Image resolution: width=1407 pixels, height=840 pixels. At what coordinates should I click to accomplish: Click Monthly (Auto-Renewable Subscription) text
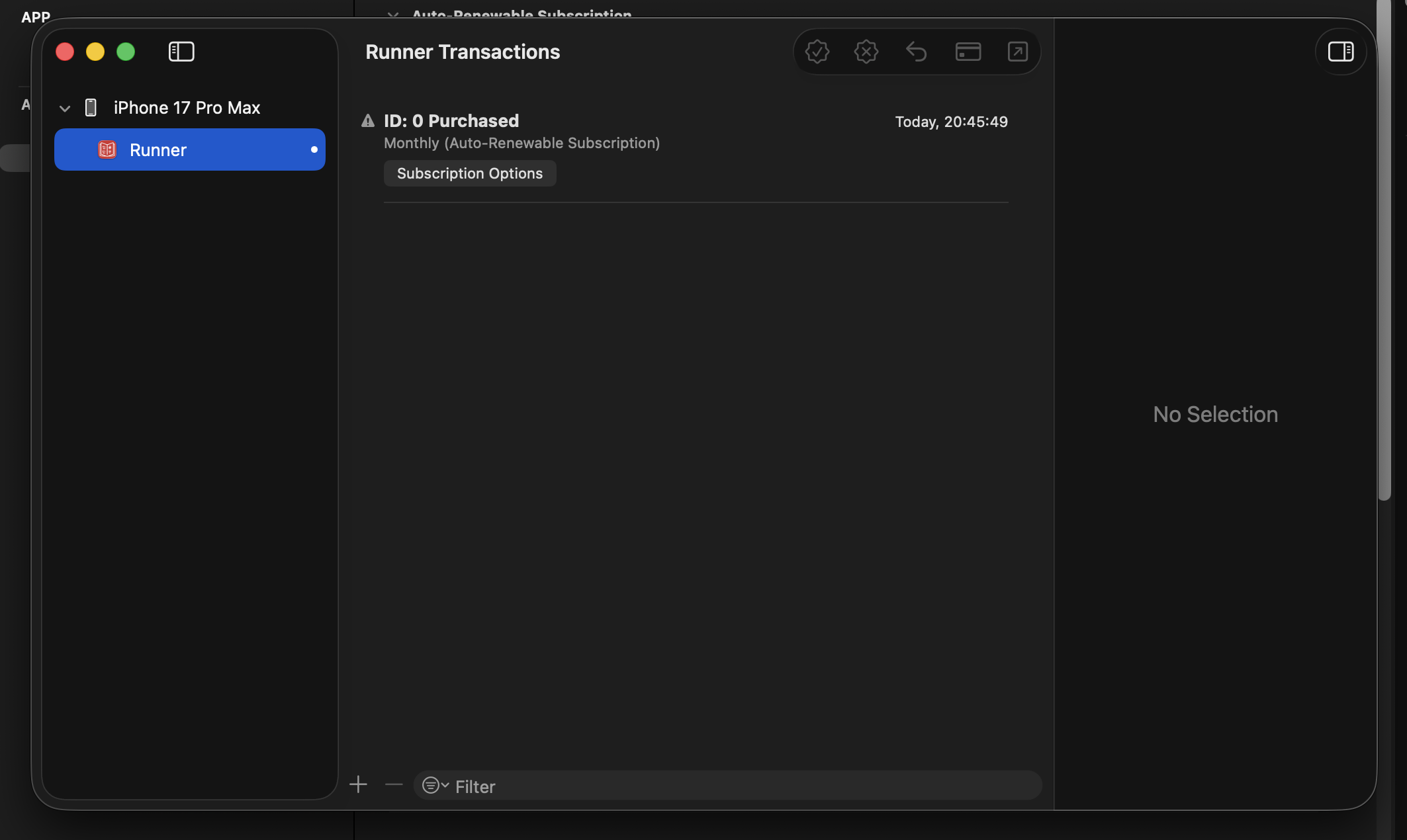pyautogui.click(x=522, y=143)
